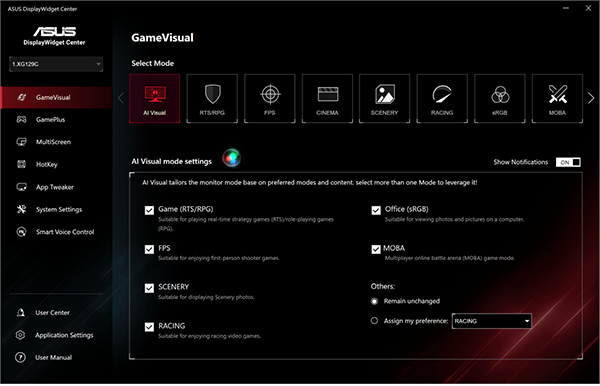The width and height of the screenshot is (600, 386).
Task: Click the 'Select Mode' heading
Action: click(x=153, y=63)
